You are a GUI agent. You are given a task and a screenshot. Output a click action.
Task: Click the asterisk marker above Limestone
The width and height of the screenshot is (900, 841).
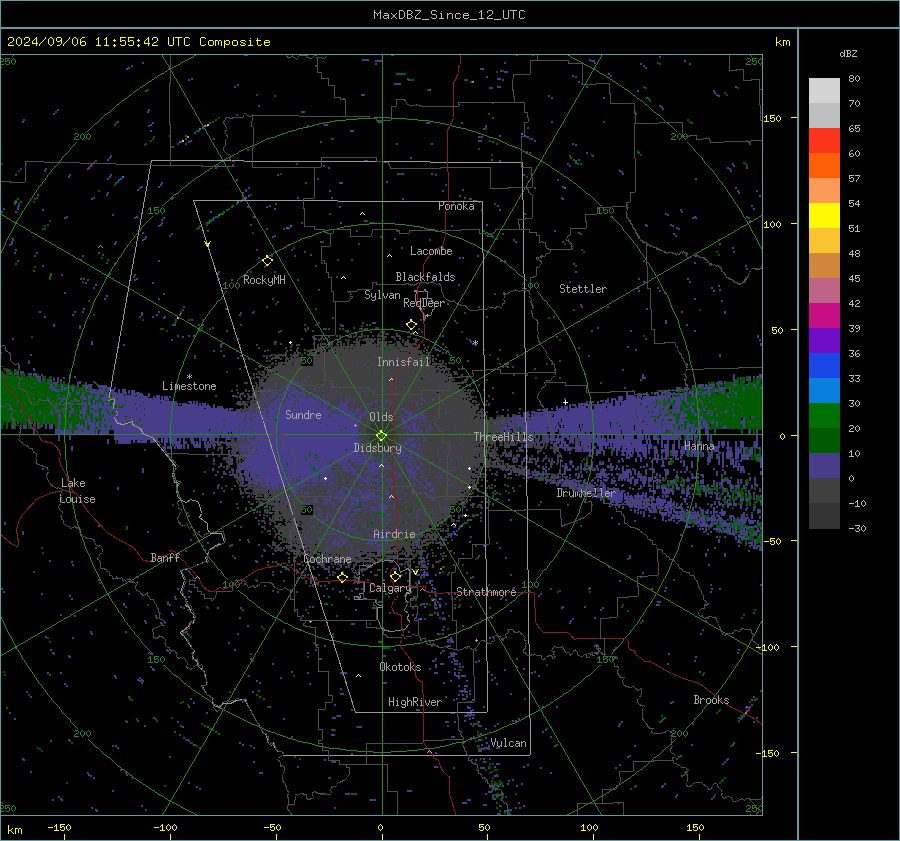(189, 377)
